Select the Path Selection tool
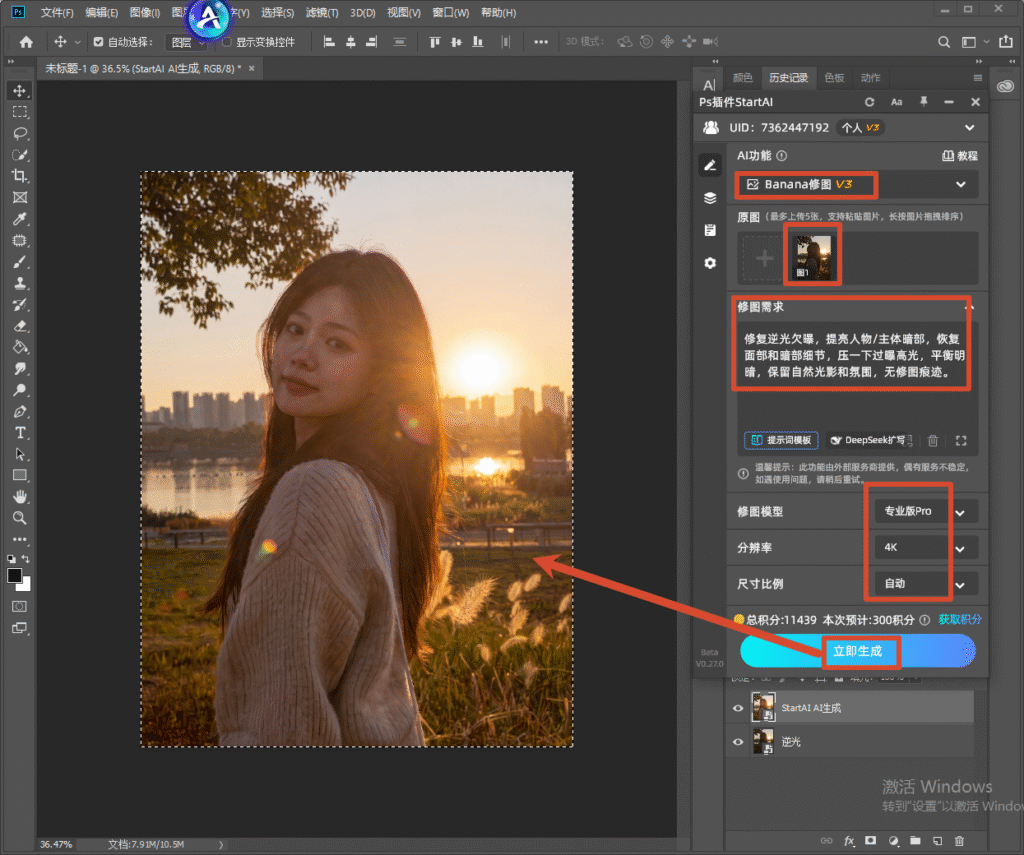The image size is (1024, 855). tap(20, 455)
